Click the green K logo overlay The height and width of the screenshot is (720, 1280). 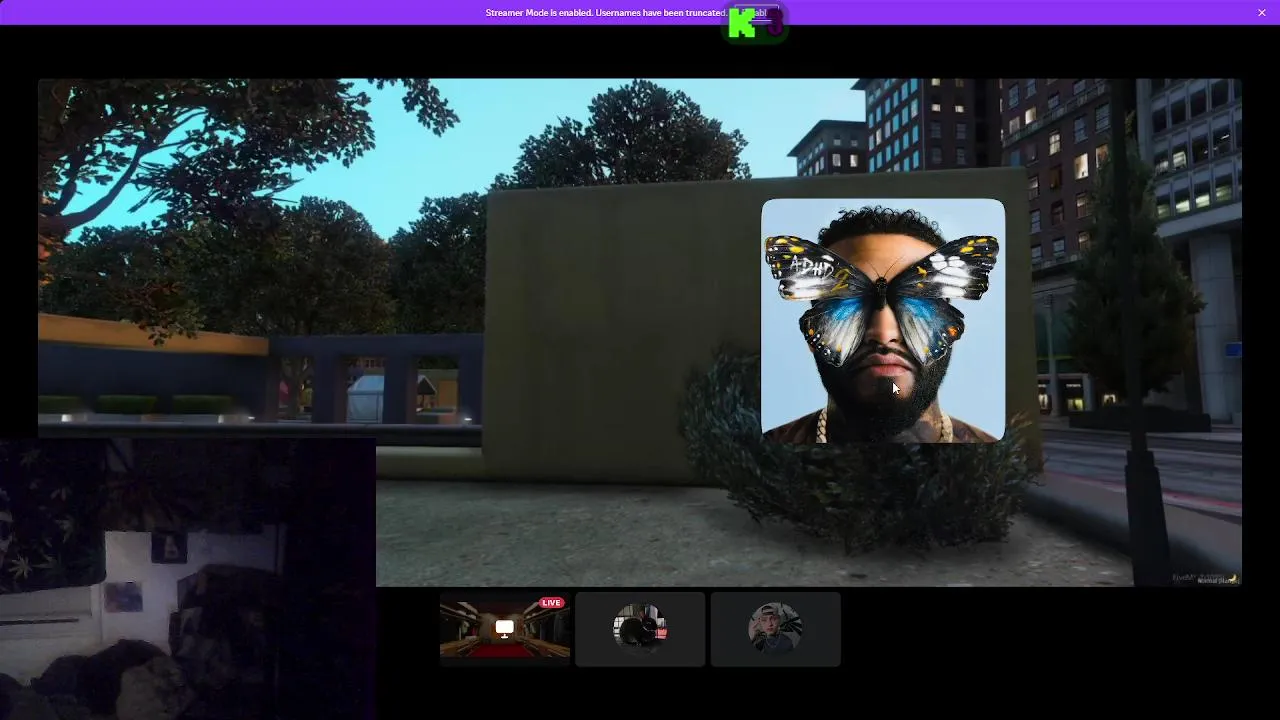(x=743, y=24)
